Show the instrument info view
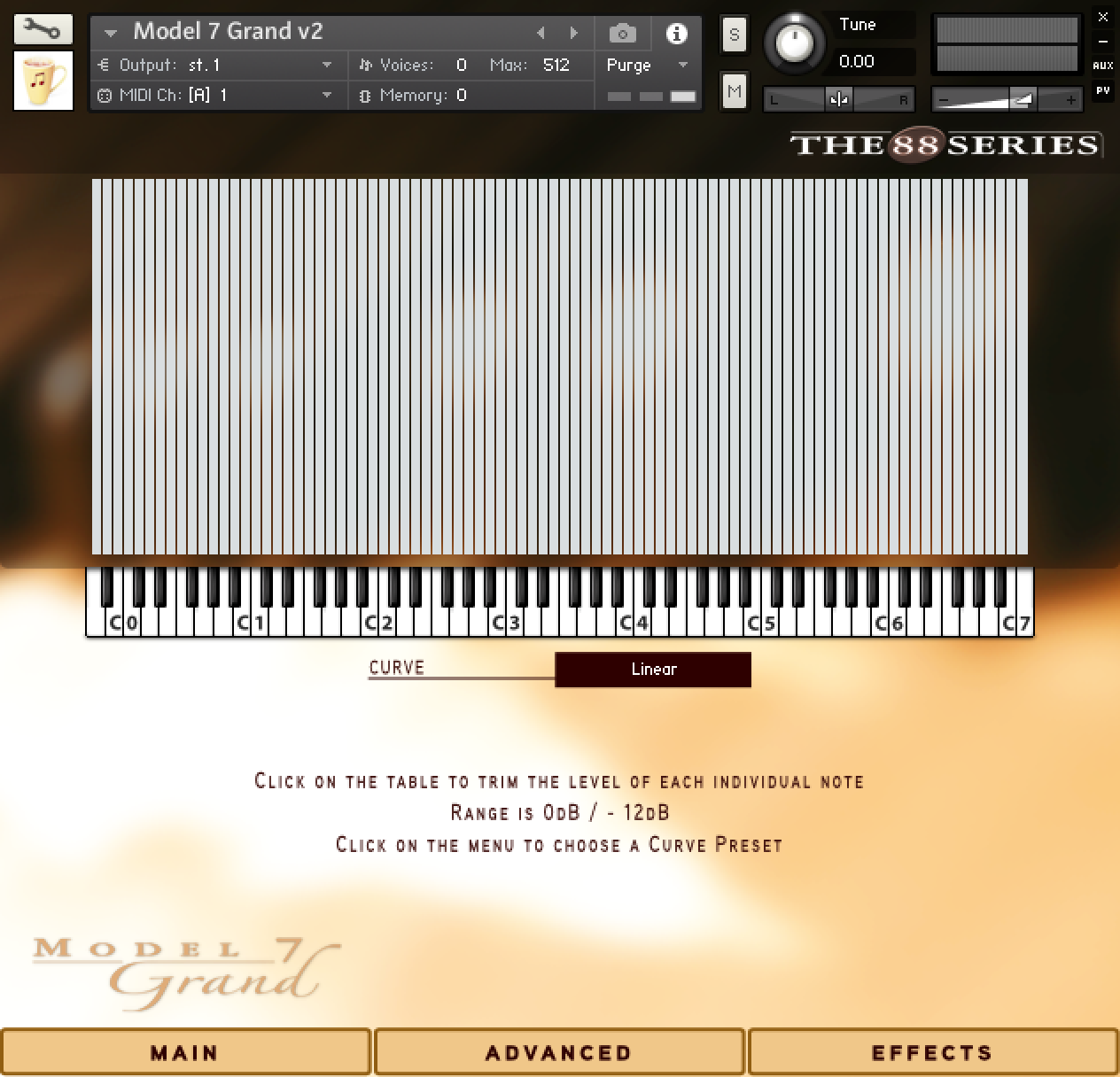 click(676, 34)
